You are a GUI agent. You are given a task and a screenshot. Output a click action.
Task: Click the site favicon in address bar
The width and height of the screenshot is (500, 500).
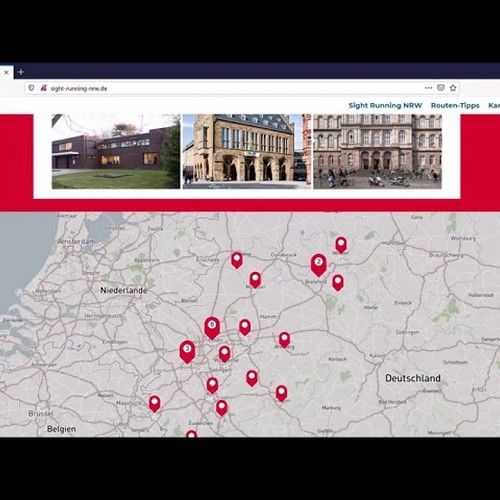click(43, 88)
